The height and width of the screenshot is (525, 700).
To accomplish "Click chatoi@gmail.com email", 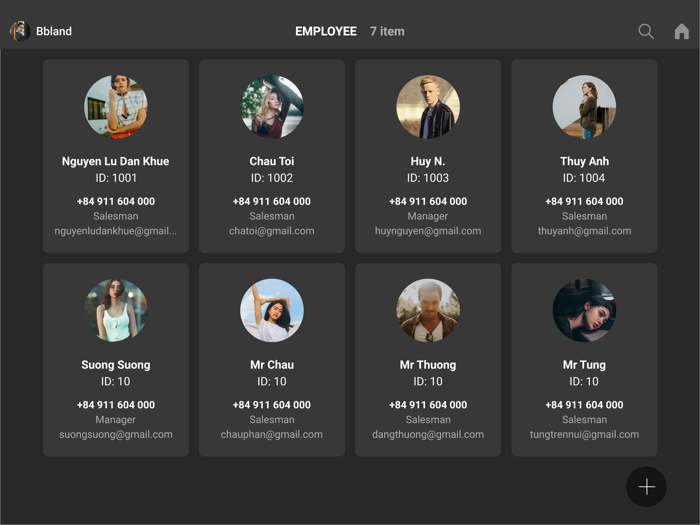I will click(272, 231).
